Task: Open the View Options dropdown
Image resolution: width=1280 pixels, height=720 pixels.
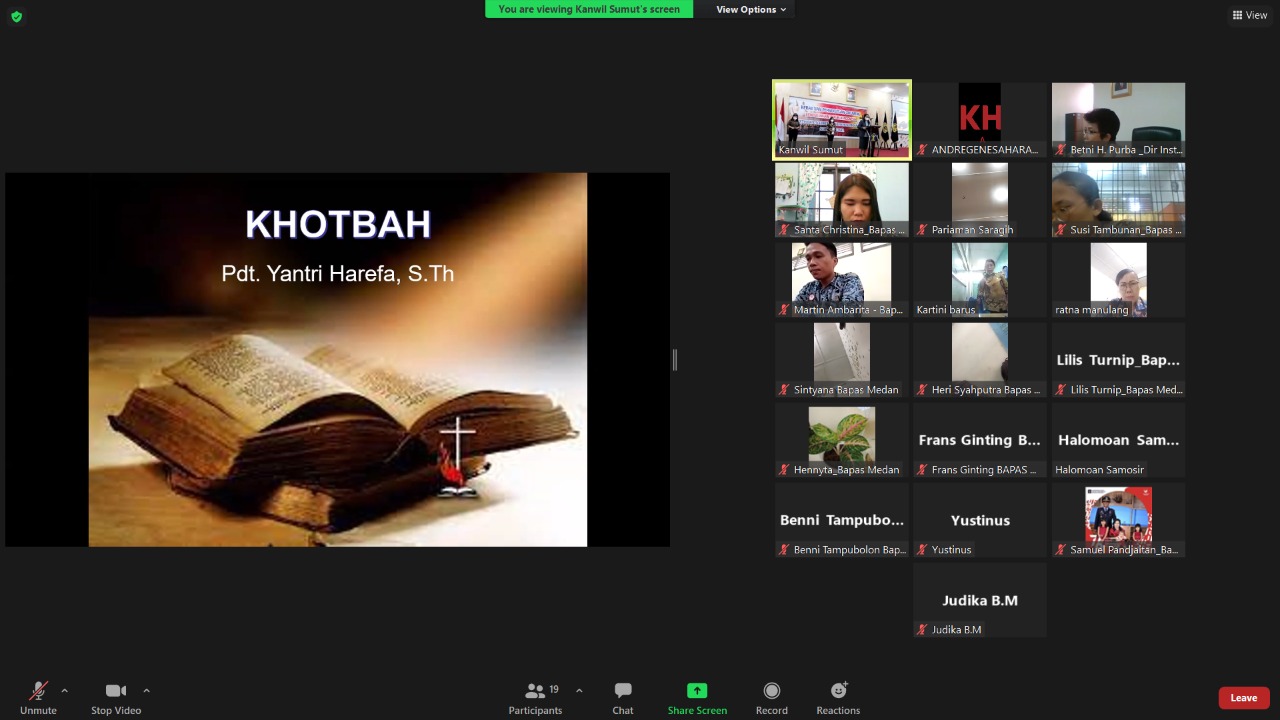Action: (x=751, y=10)
